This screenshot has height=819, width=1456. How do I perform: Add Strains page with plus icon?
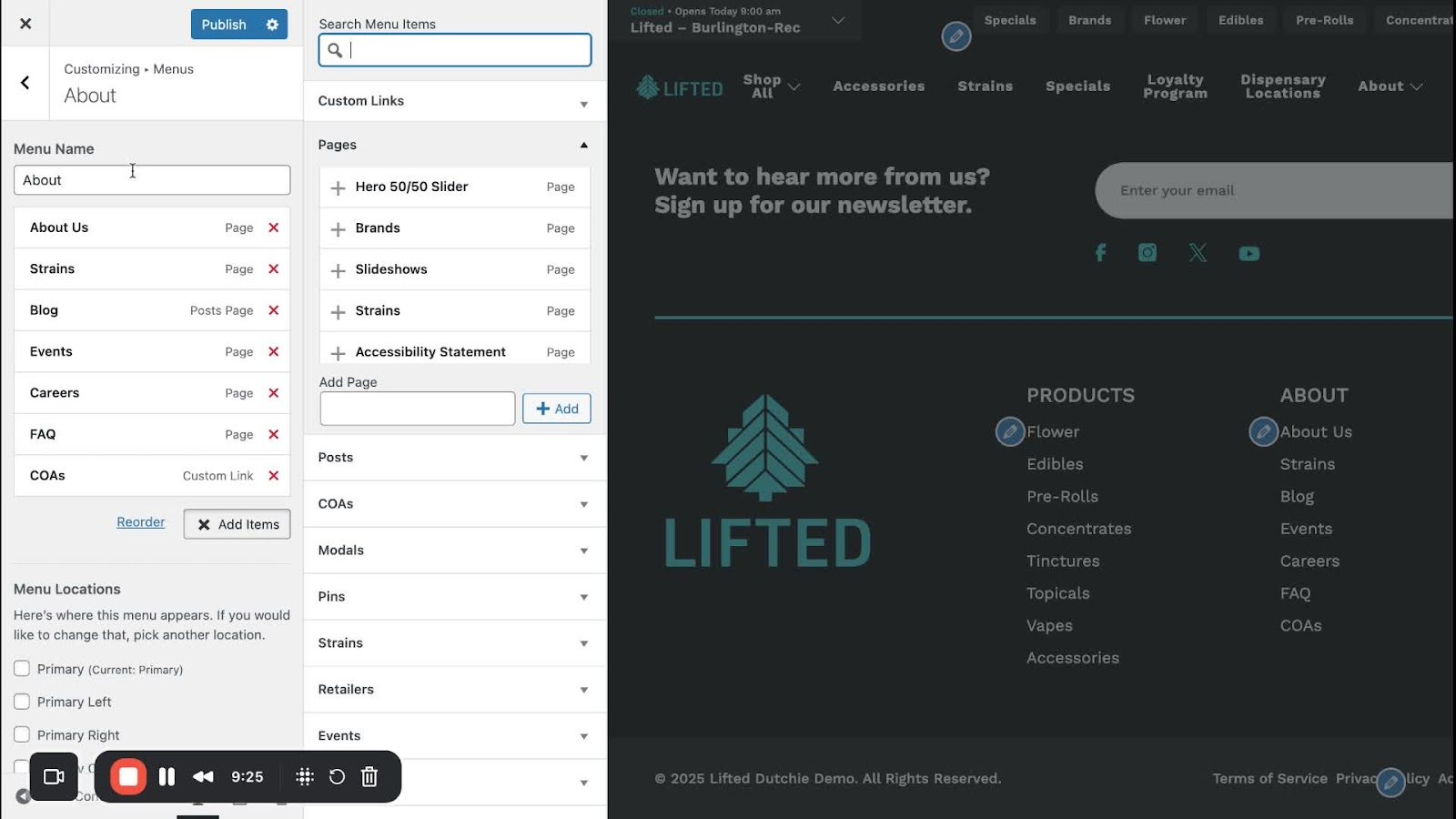click(338, 312)
